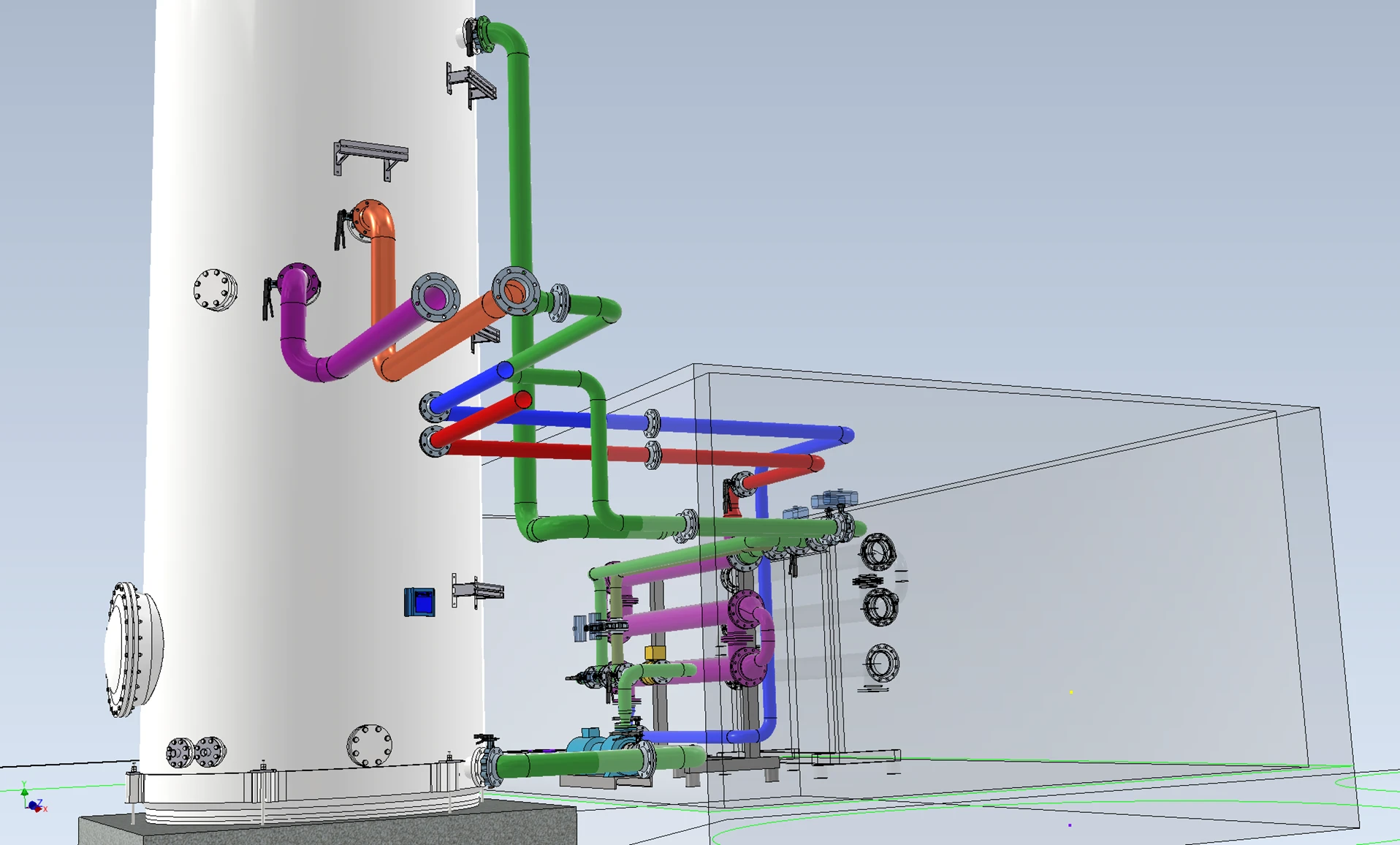The width and height of the screenshot is (1400, 845).
Task: Pick the blind flange left of purple pipe
Action: pos(215,289)
